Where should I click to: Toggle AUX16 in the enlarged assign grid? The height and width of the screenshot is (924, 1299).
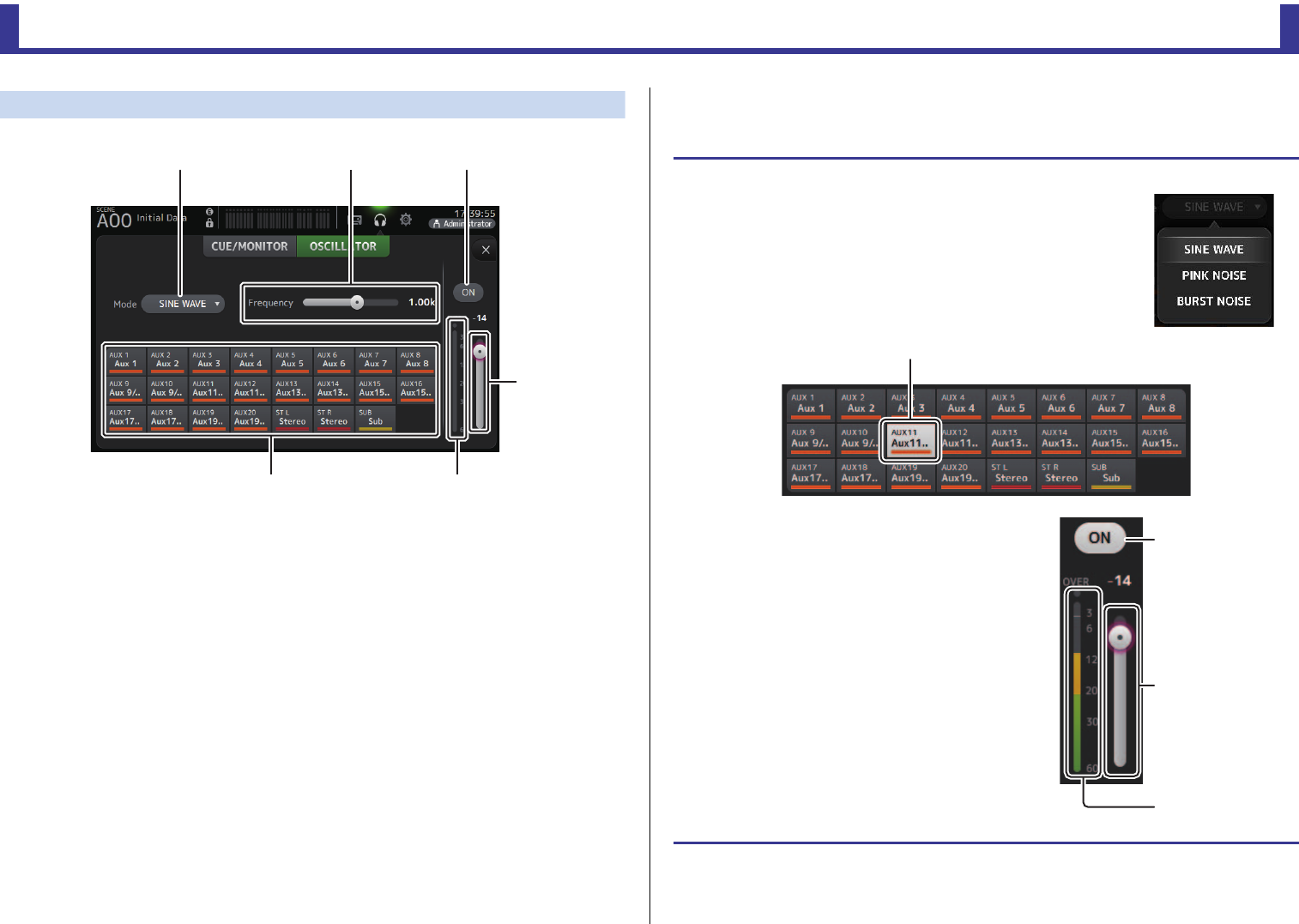point(1162,440)
